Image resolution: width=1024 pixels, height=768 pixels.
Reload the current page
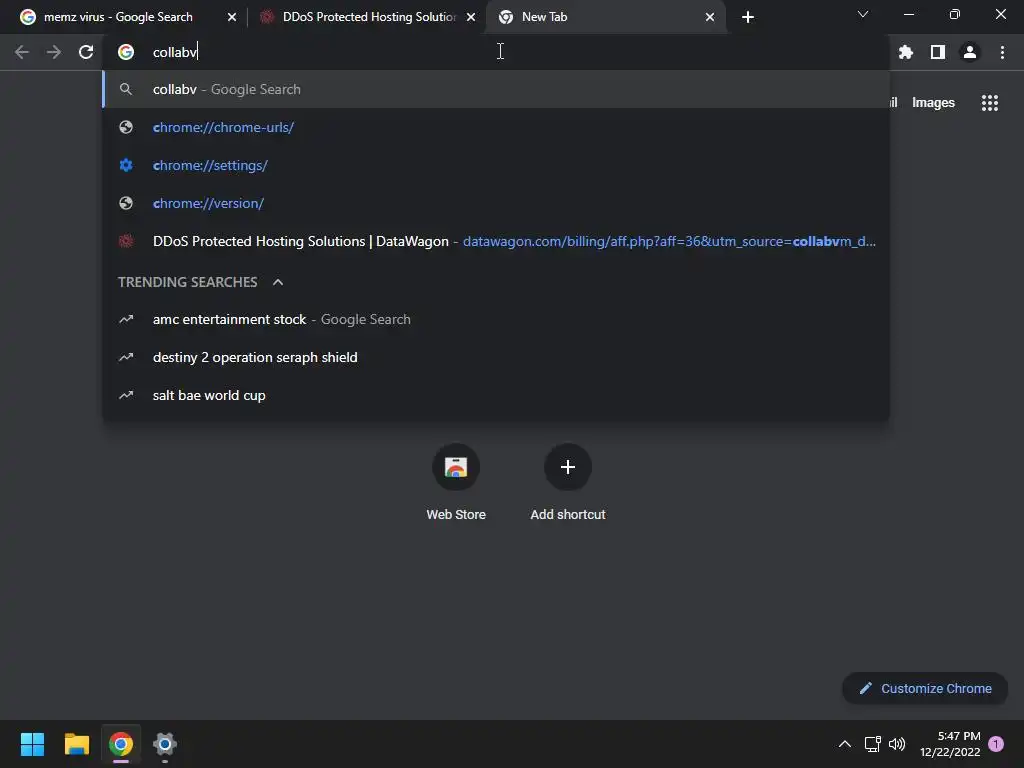pos(86,52)
